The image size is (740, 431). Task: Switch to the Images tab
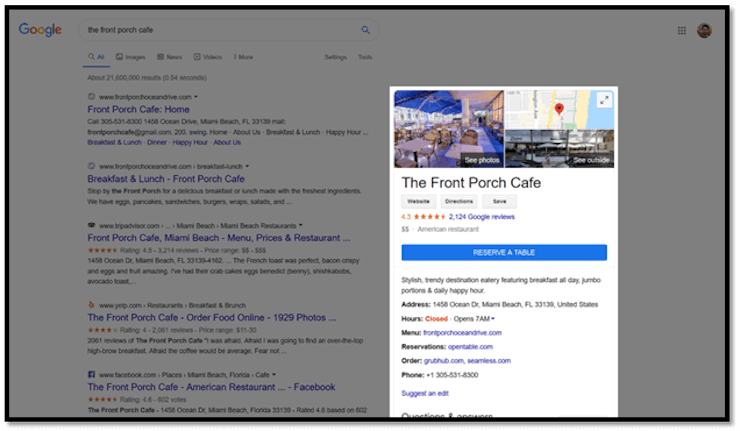point(131,57)
